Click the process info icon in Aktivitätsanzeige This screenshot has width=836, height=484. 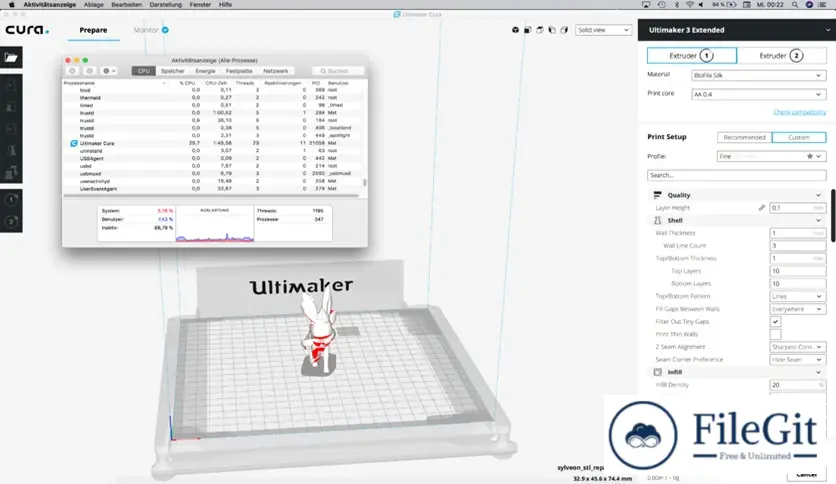tap(90, 71)
